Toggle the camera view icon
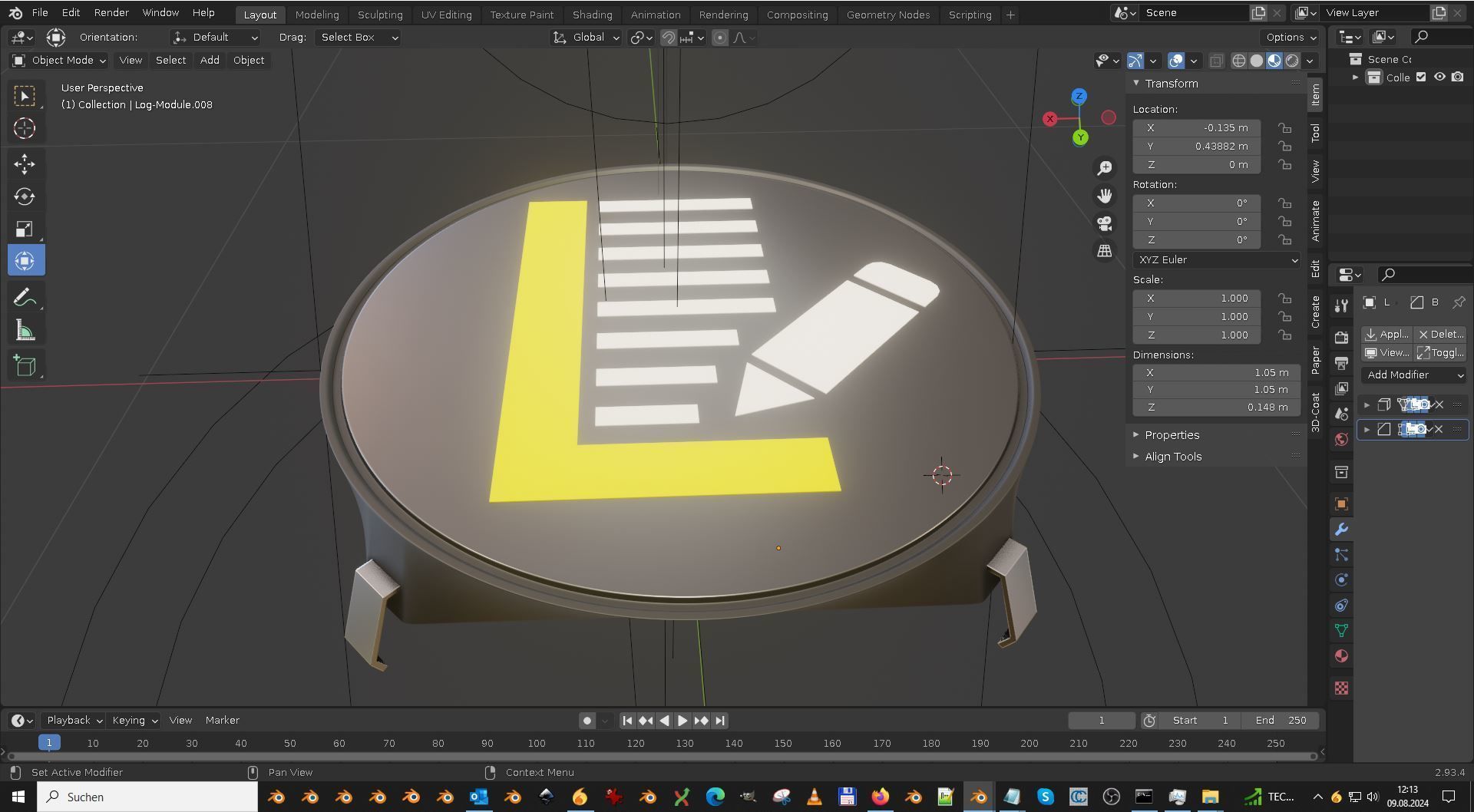Screen dimensions: 1474x812 point(1104,223)
